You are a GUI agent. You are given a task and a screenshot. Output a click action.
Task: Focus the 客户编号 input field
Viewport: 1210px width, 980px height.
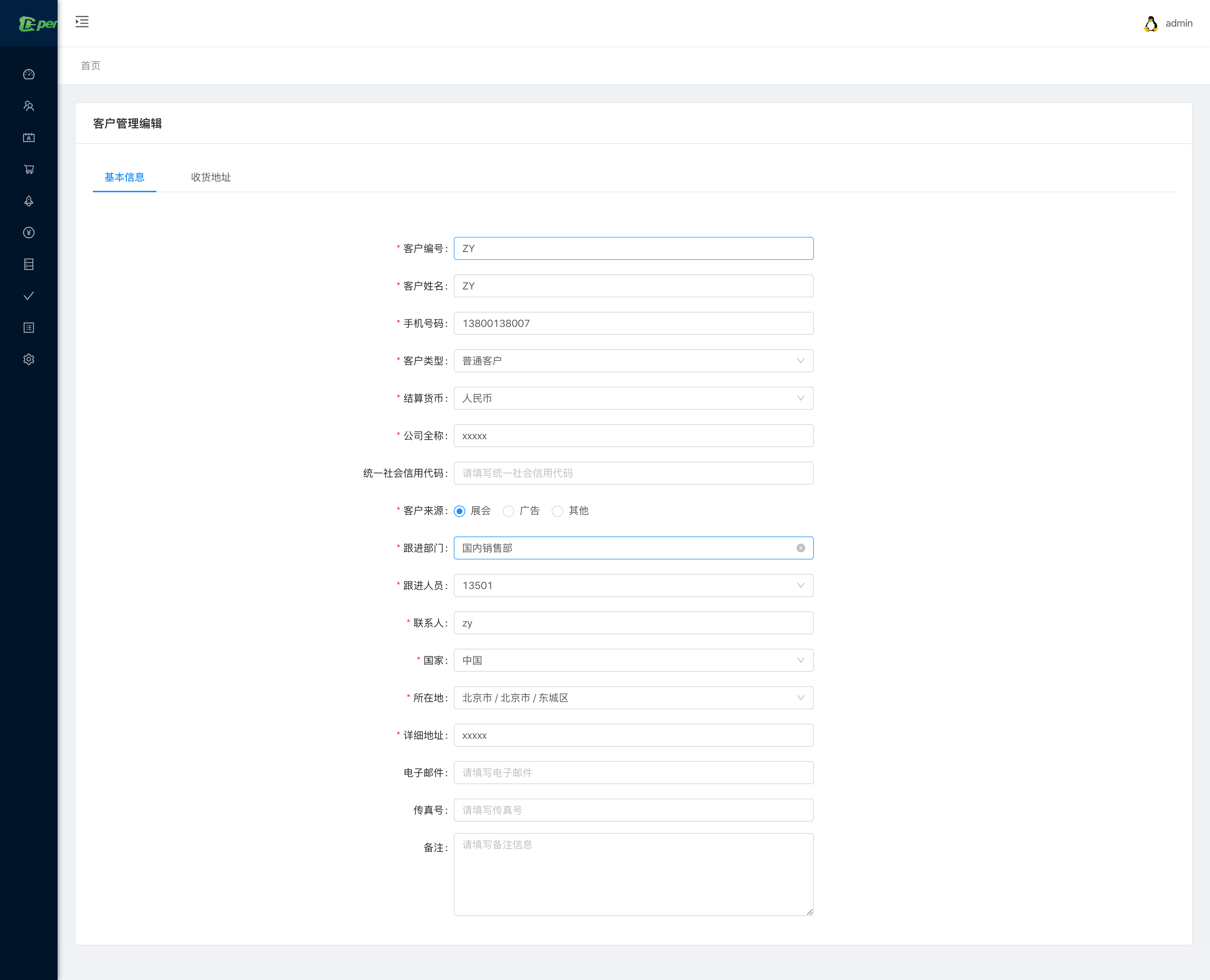coord(633,248)
